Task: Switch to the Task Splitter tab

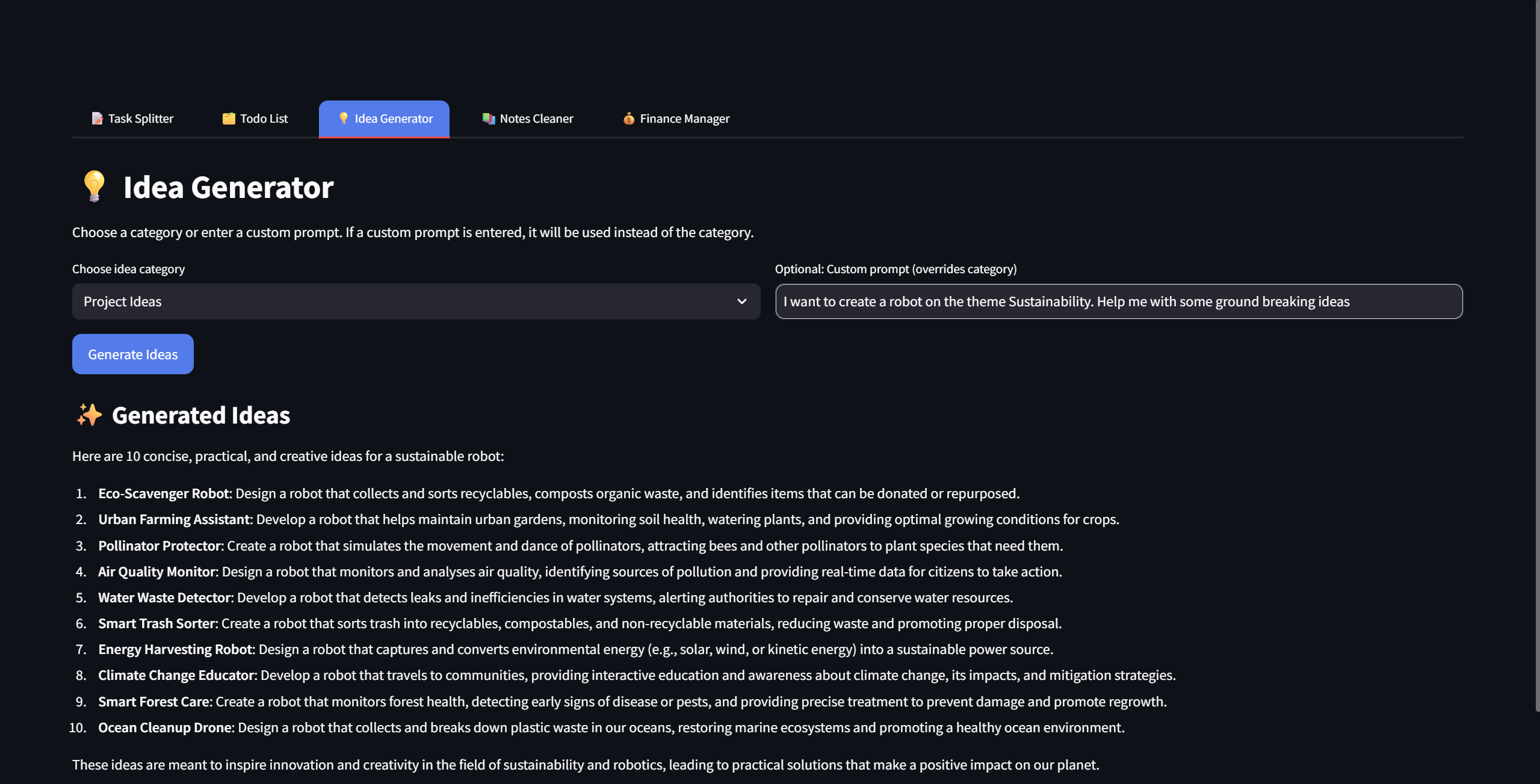Action: (140, 119)
